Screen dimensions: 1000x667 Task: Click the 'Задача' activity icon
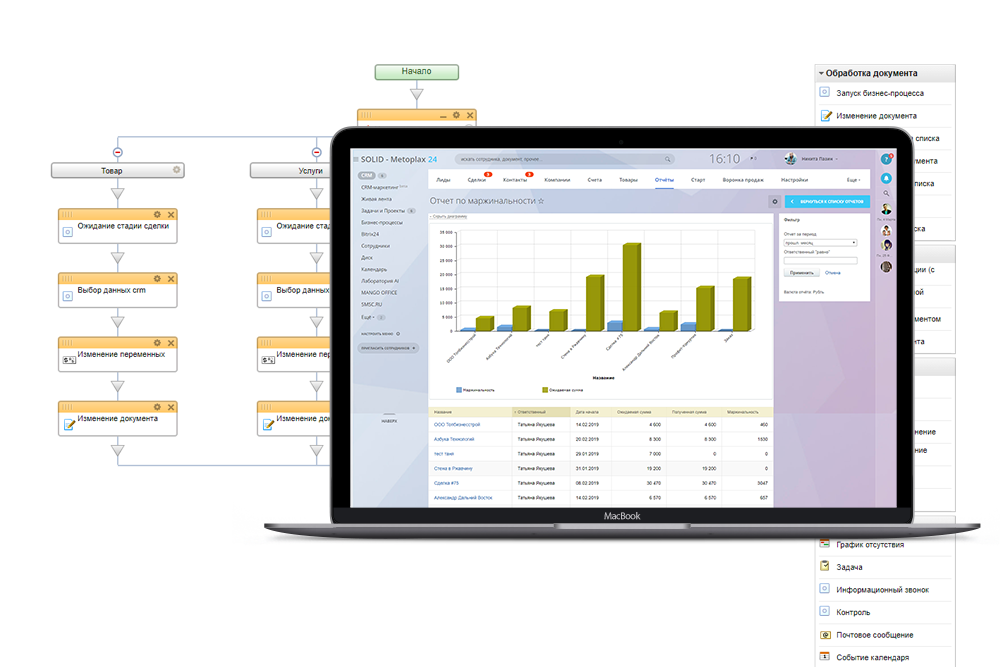[x=825, y=566]
